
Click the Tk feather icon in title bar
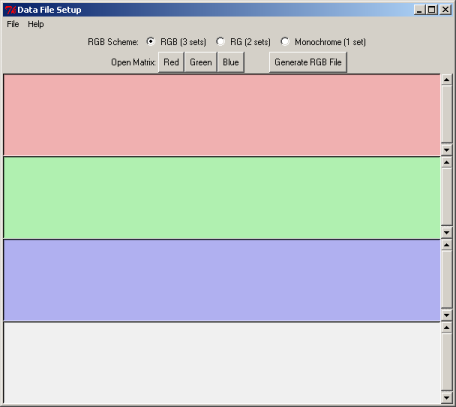[10, 10]
